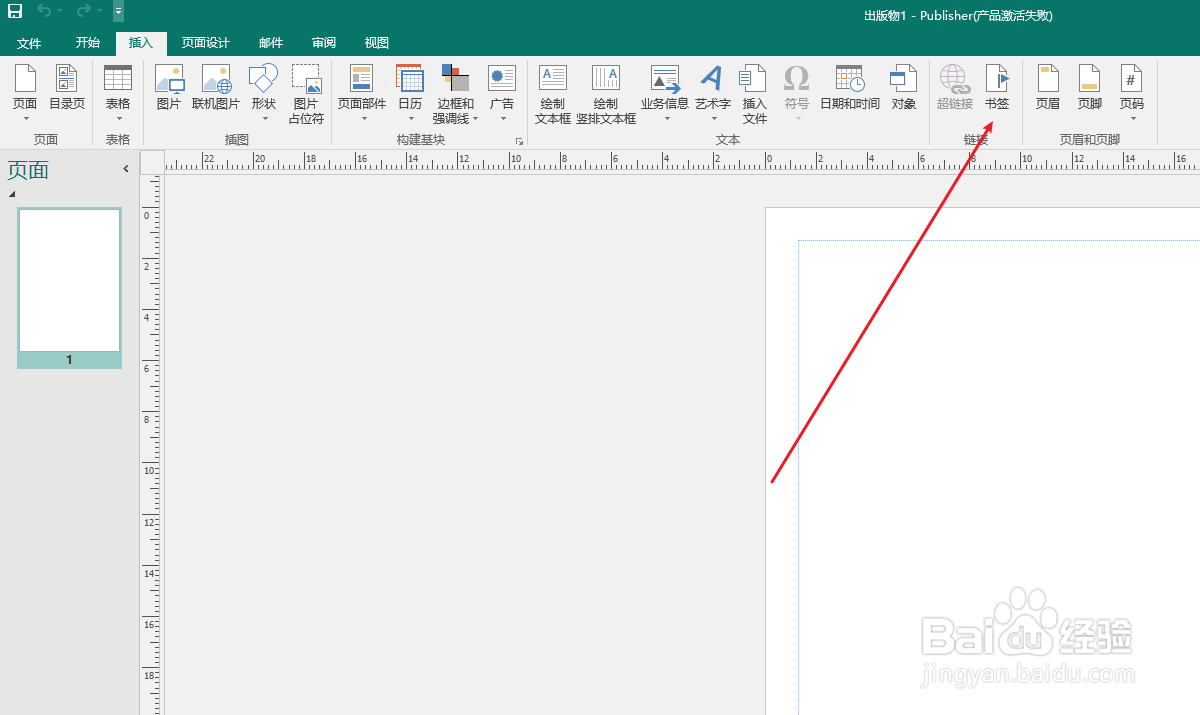Click the 页面部件 page parts icon
The image size is (1200, 715).
tap(361, 78)
